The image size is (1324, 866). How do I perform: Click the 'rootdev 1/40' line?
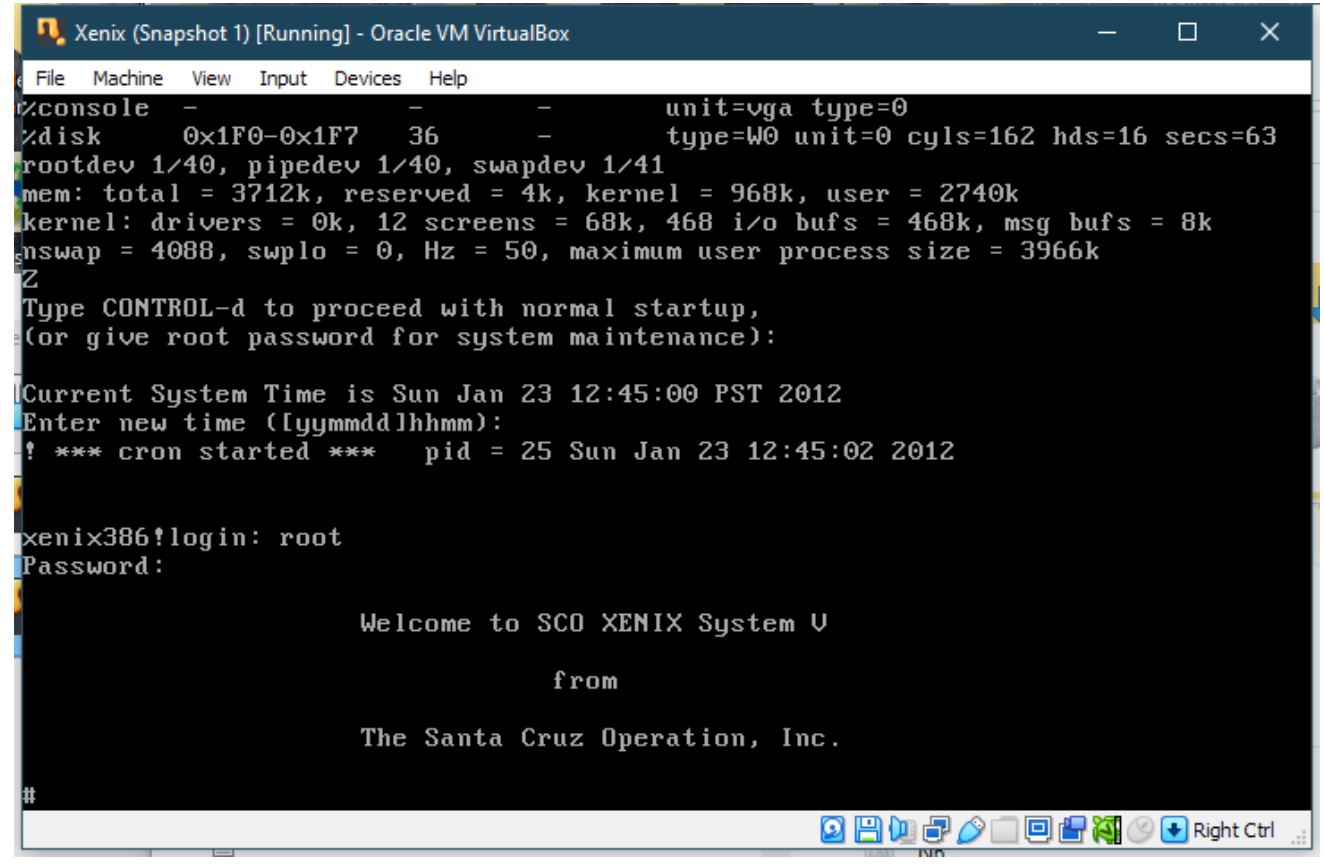343,165
